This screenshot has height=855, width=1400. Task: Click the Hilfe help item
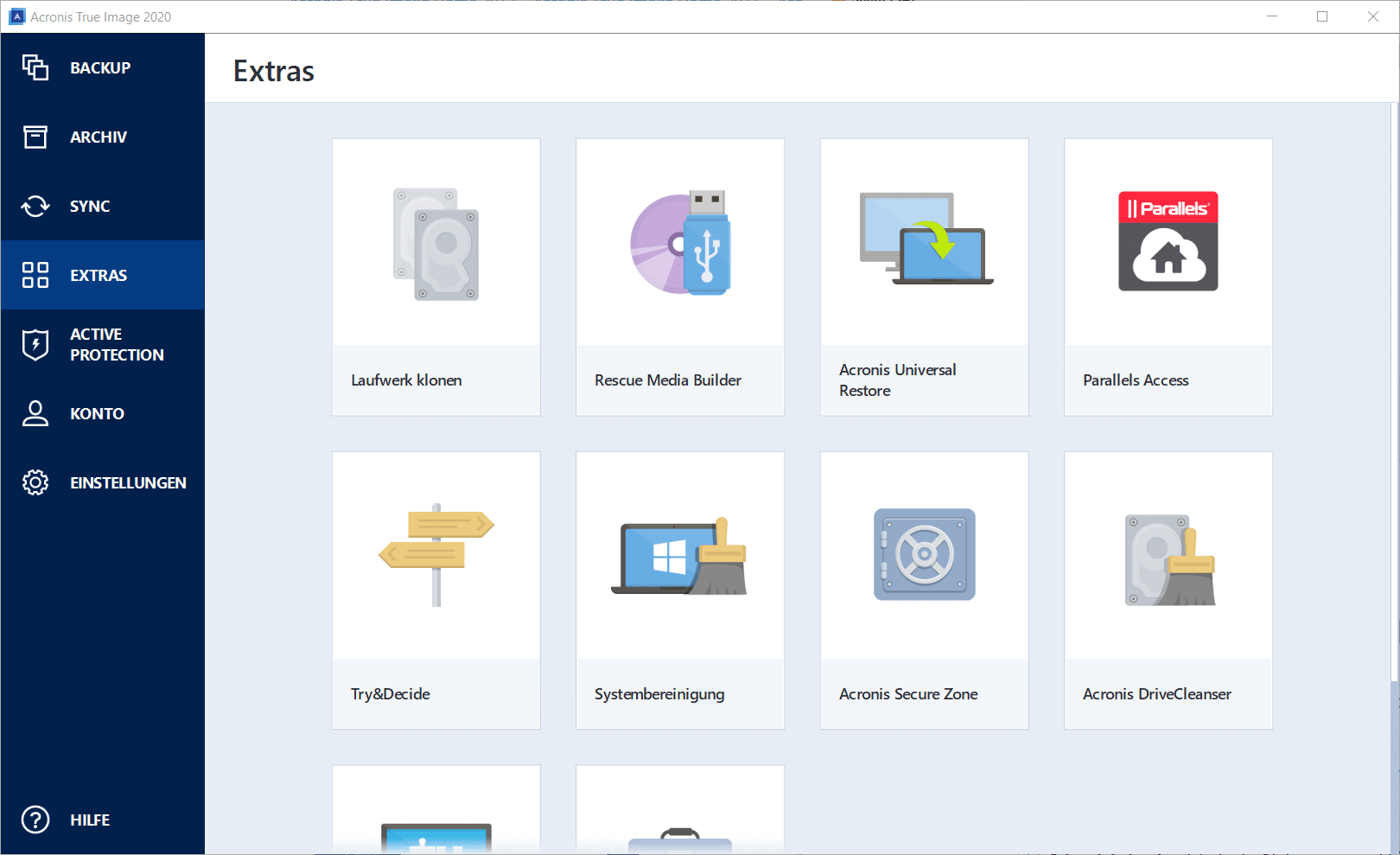pos(90,820)
